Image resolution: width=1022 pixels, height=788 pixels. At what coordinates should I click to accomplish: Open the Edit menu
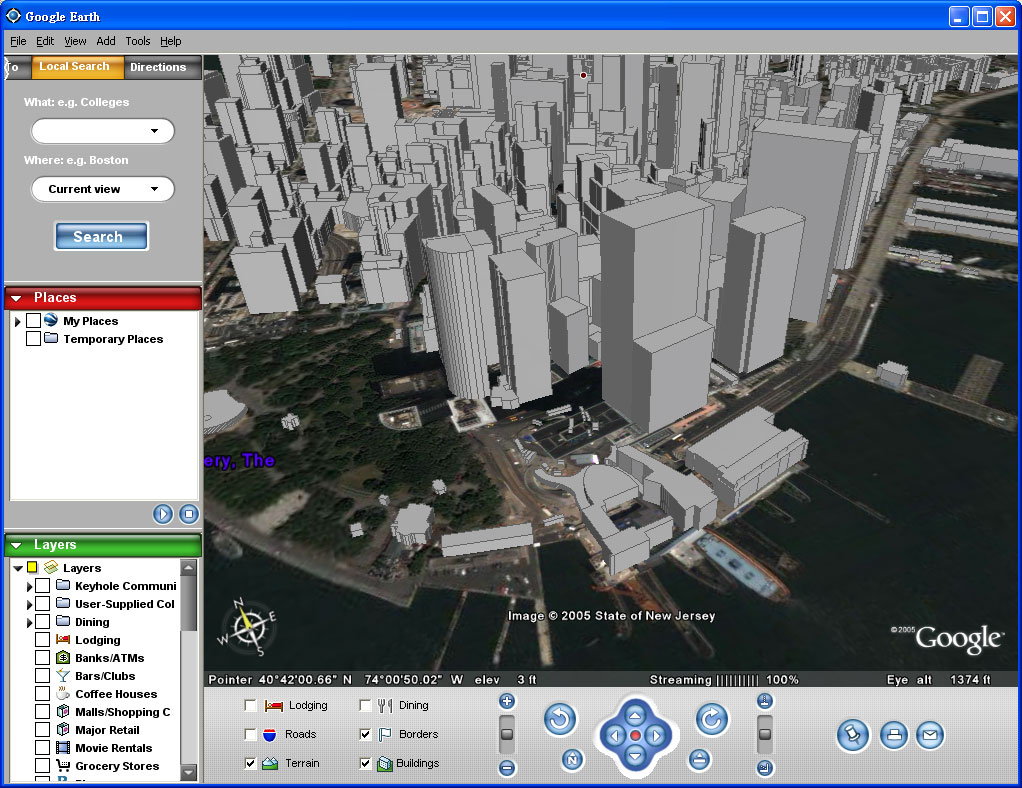45,41
